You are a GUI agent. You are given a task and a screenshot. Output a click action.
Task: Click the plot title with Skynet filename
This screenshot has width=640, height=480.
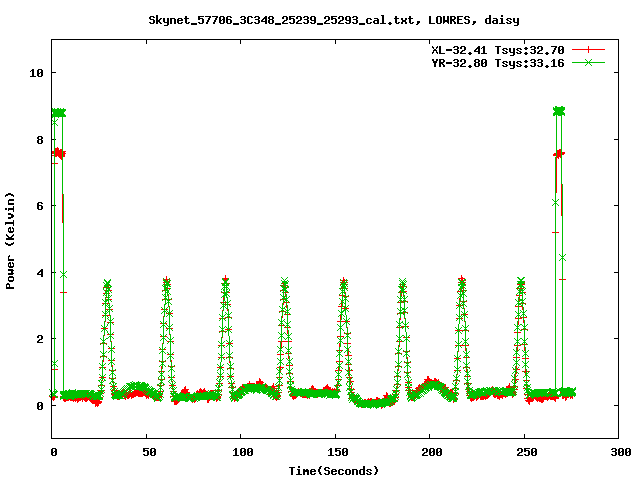[x=320, y=19]
